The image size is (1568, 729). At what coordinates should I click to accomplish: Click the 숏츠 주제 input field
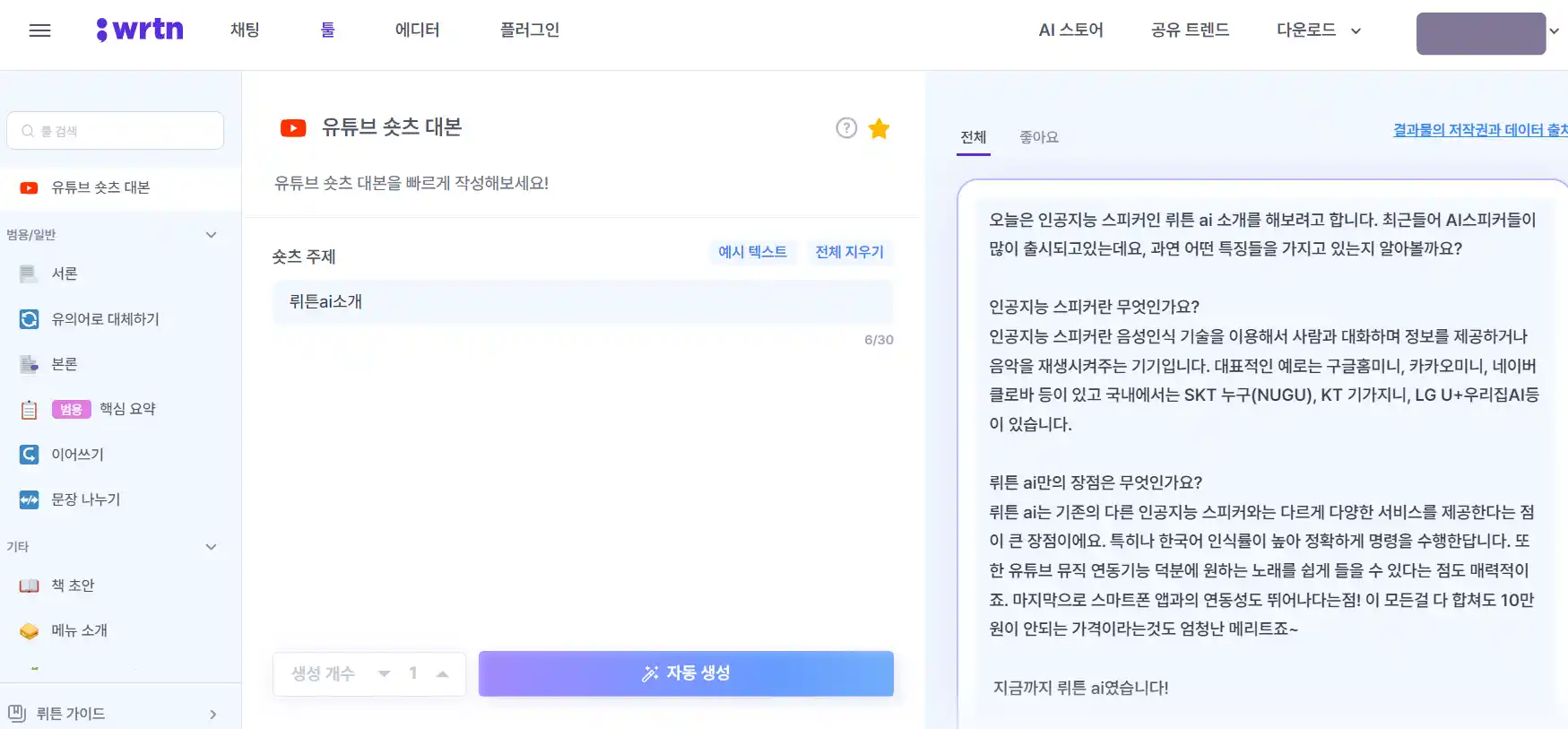(x=583, y=302)
